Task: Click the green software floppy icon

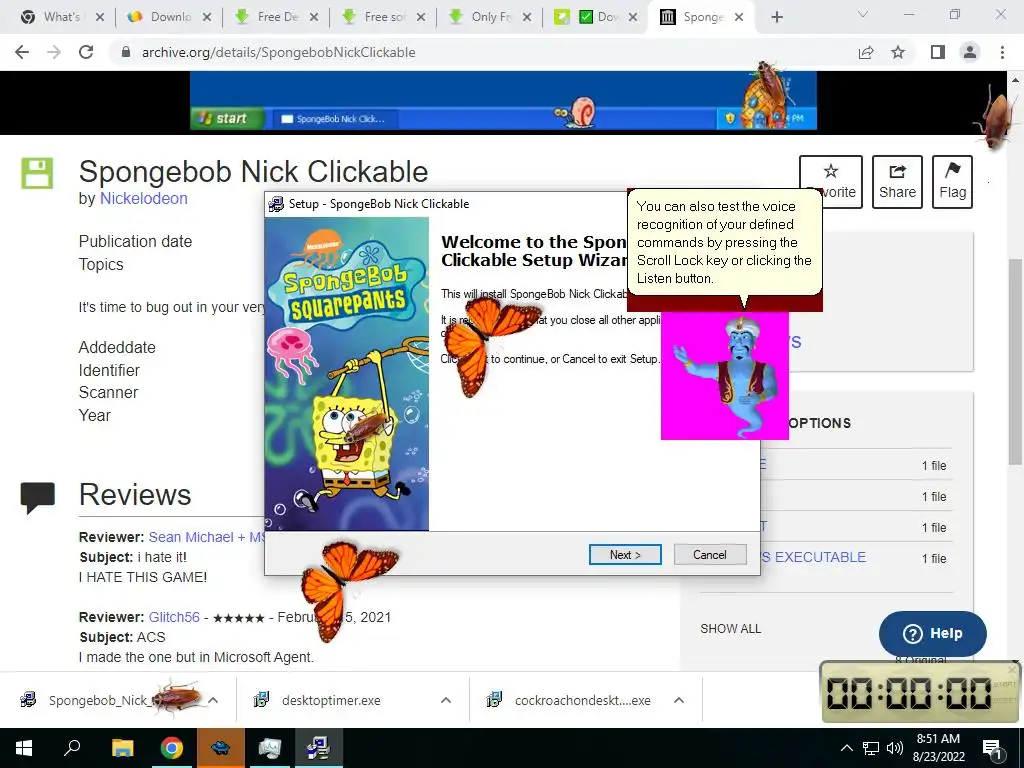Action: point(37,173)
